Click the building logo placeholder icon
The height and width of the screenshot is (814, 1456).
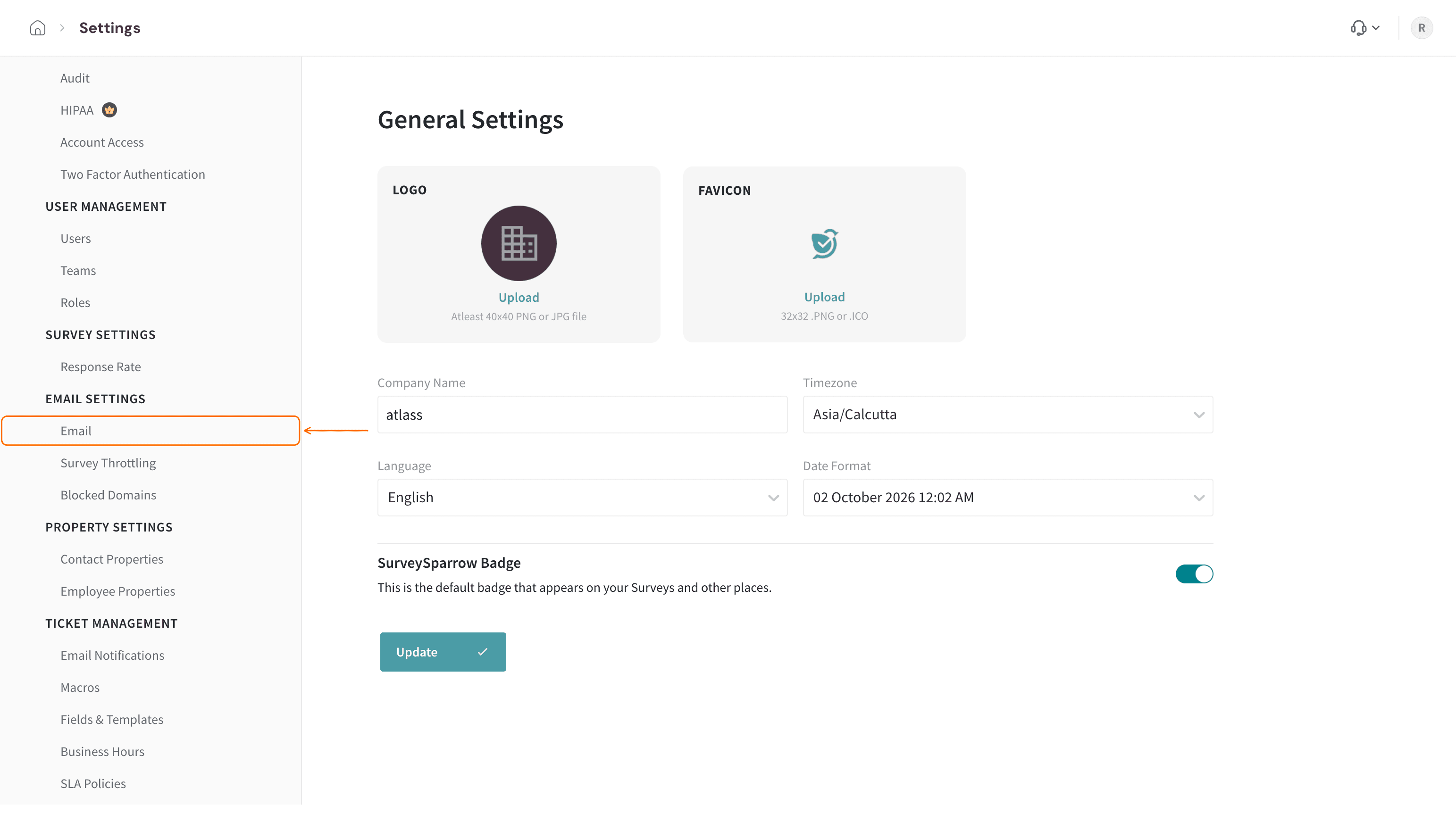pyautogui.click(x=519, y=243)
